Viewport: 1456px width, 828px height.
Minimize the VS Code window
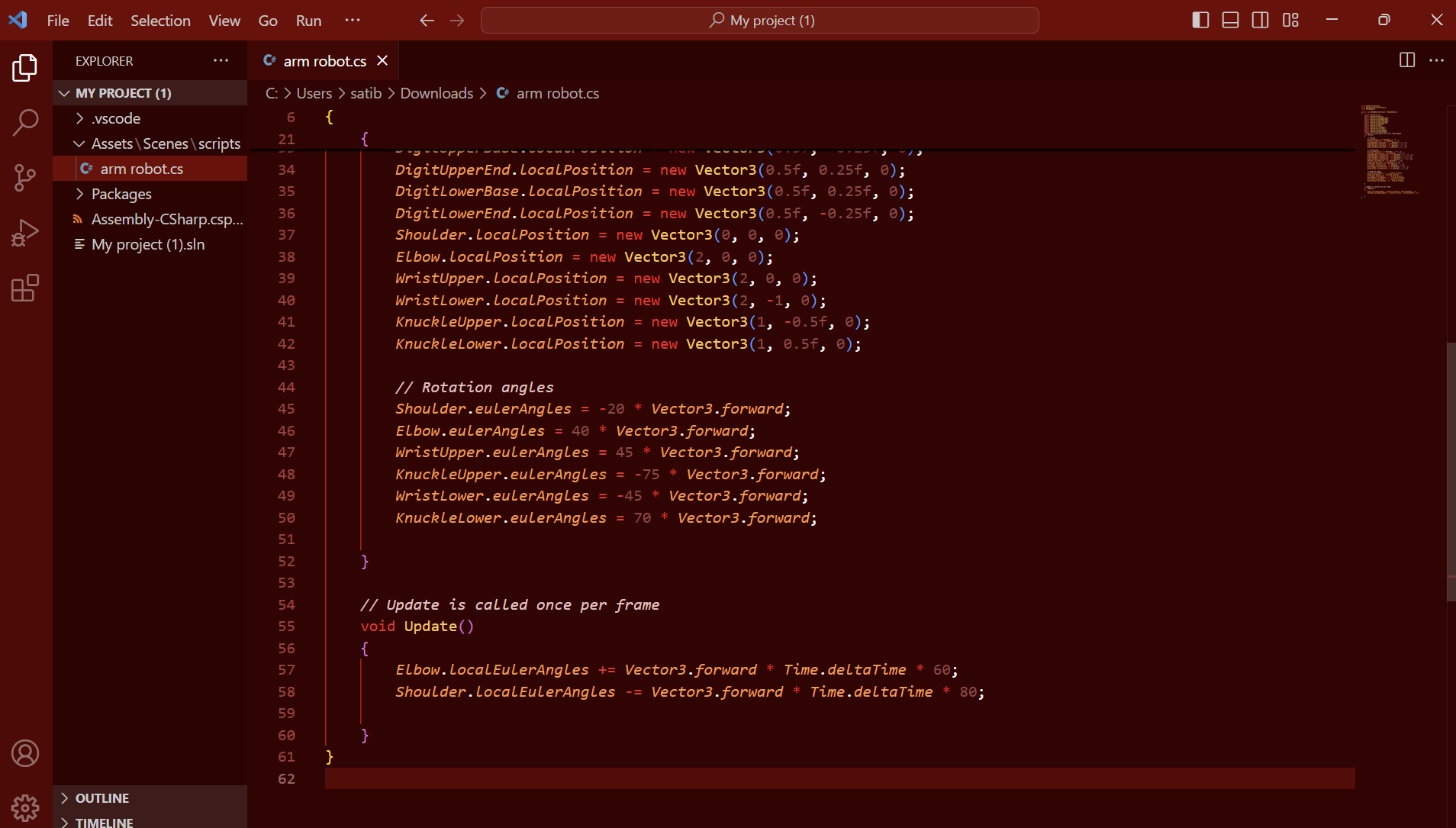tap(1332, 21)
